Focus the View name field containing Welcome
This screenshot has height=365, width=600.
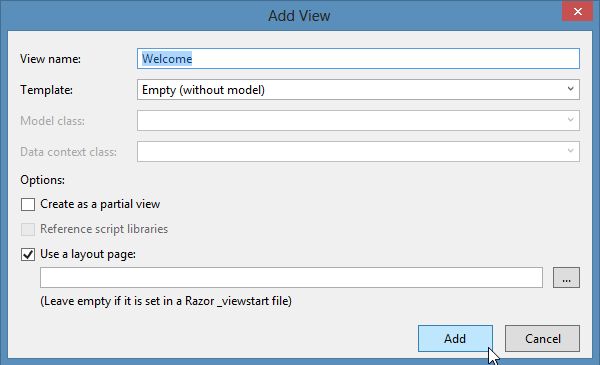pyautogui.click(x=358, y=59)
